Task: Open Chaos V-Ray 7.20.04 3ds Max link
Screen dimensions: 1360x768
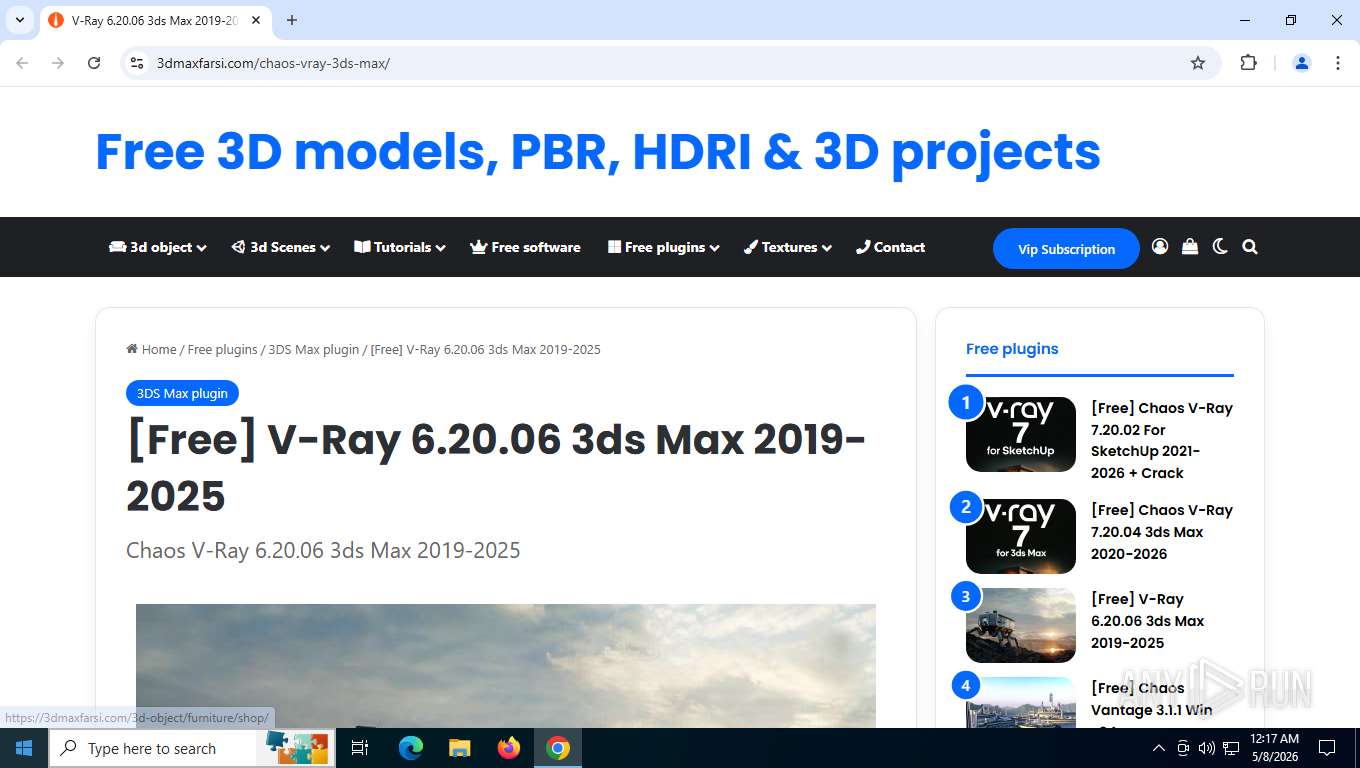Action: [1162, 532]
